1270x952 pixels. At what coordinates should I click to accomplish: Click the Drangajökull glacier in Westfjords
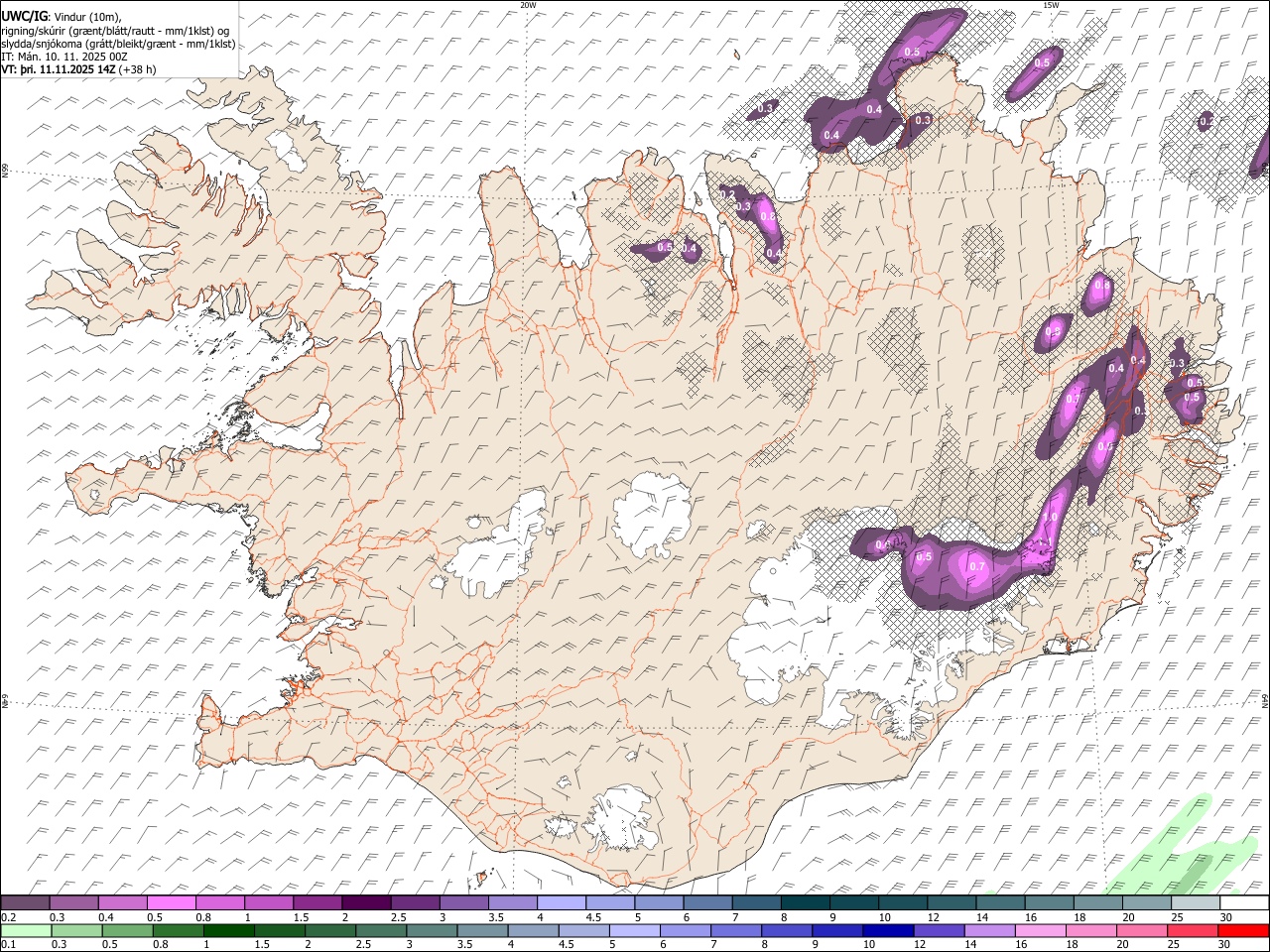289,148
